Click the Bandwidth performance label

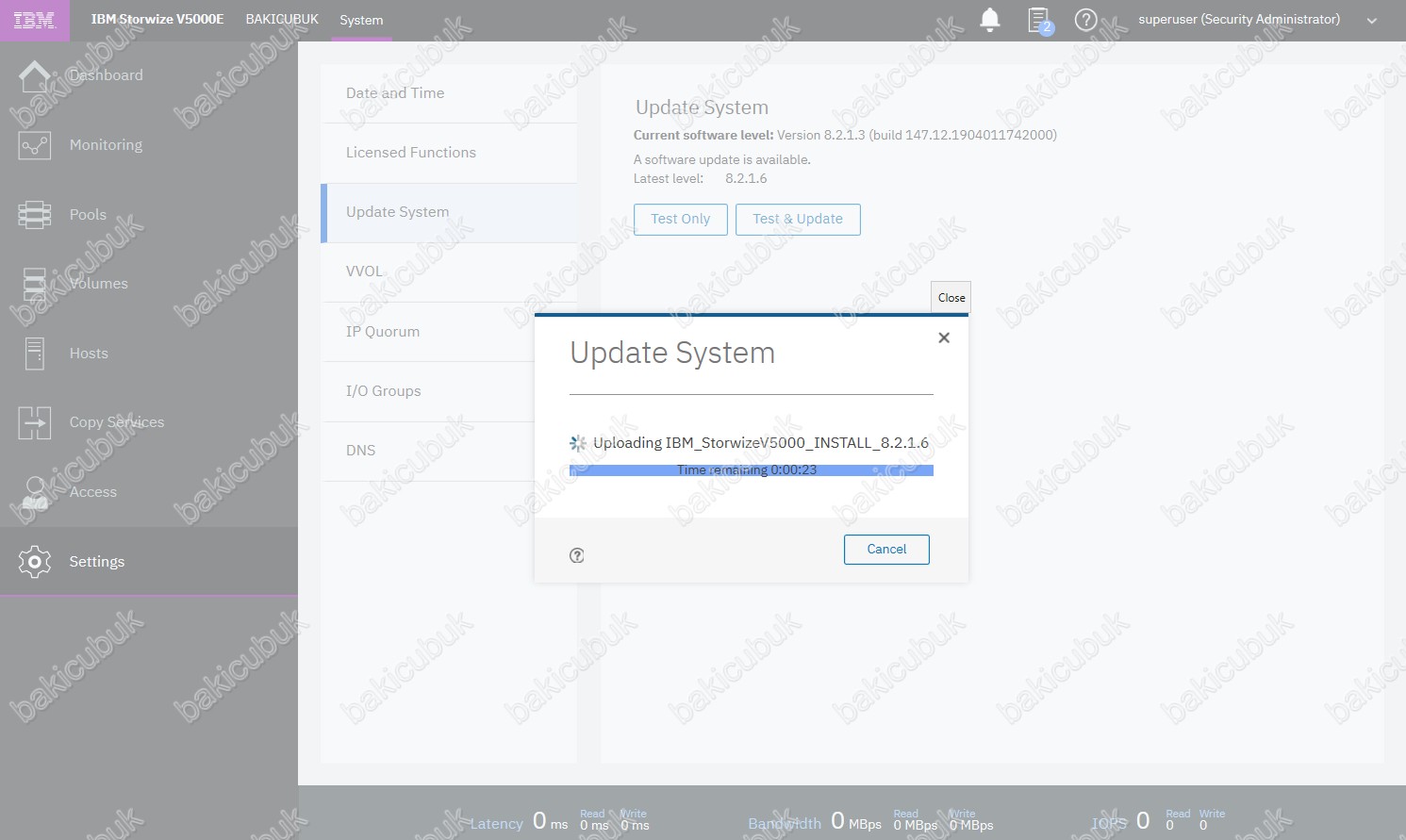tap(785, 823)
